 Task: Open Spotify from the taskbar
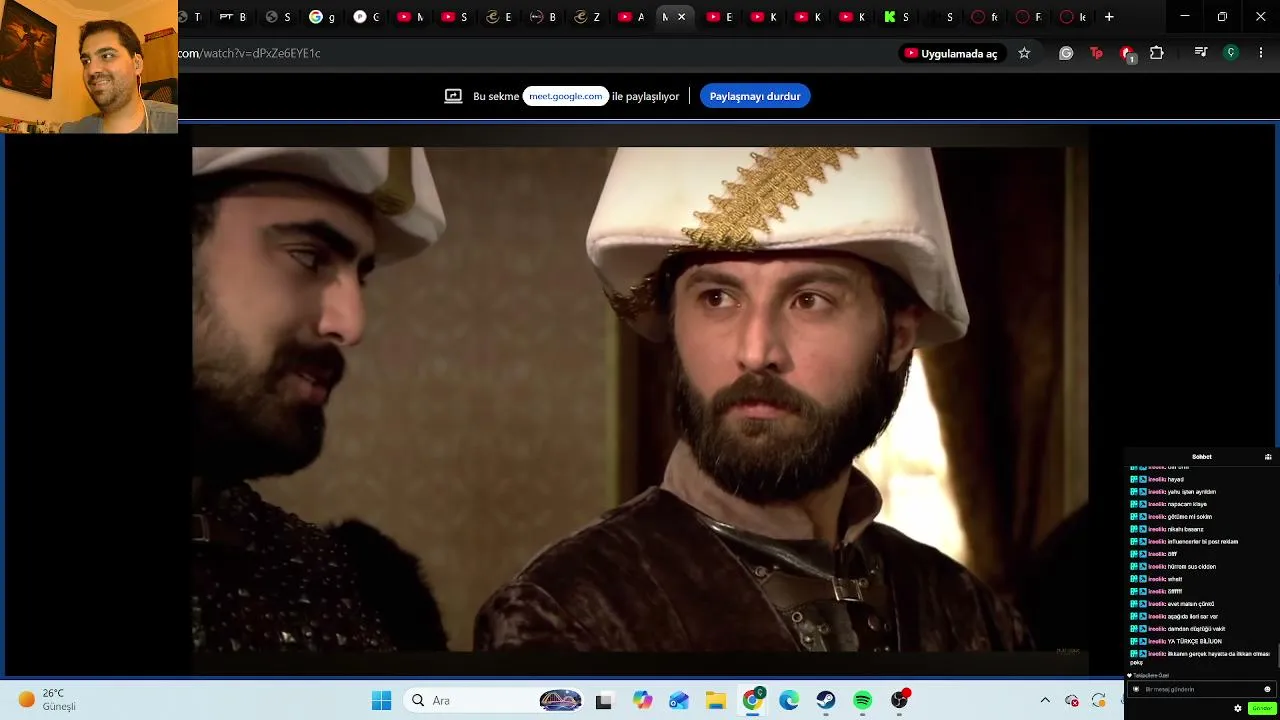863,701
